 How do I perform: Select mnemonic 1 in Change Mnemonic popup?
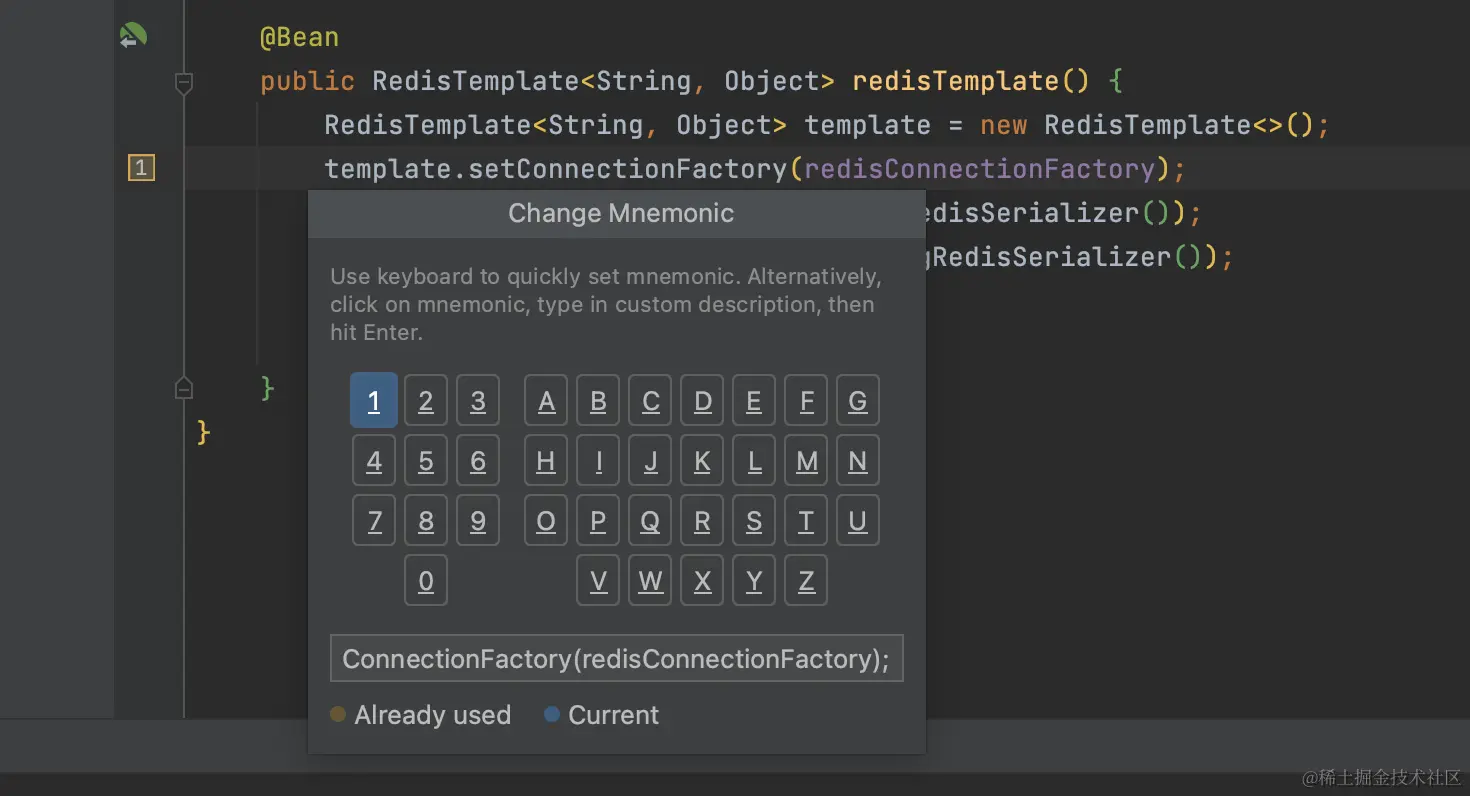pyautogui.click(x=374, y=400)
